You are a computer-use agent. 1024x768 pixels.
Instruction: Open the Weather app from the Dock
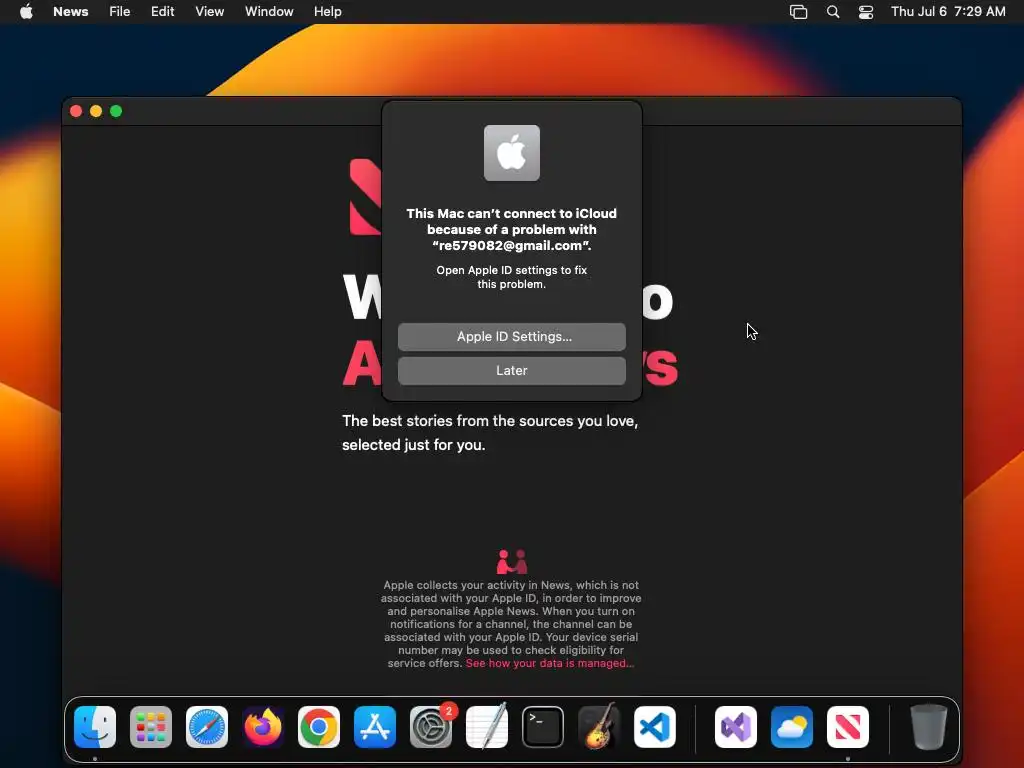[x=792, y=727]
